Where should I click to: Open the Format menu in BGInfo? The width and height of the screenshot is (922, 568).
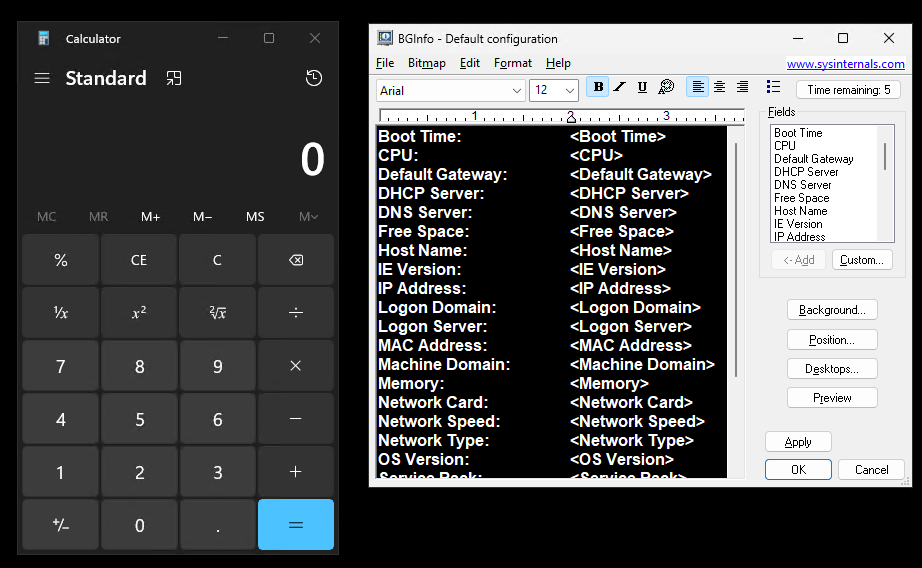pyautogui.click(x=512, y=63)
